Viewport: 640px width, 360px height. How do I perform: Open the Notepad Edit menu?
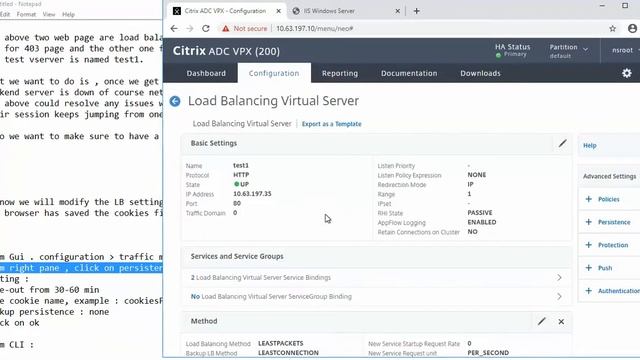5,14
